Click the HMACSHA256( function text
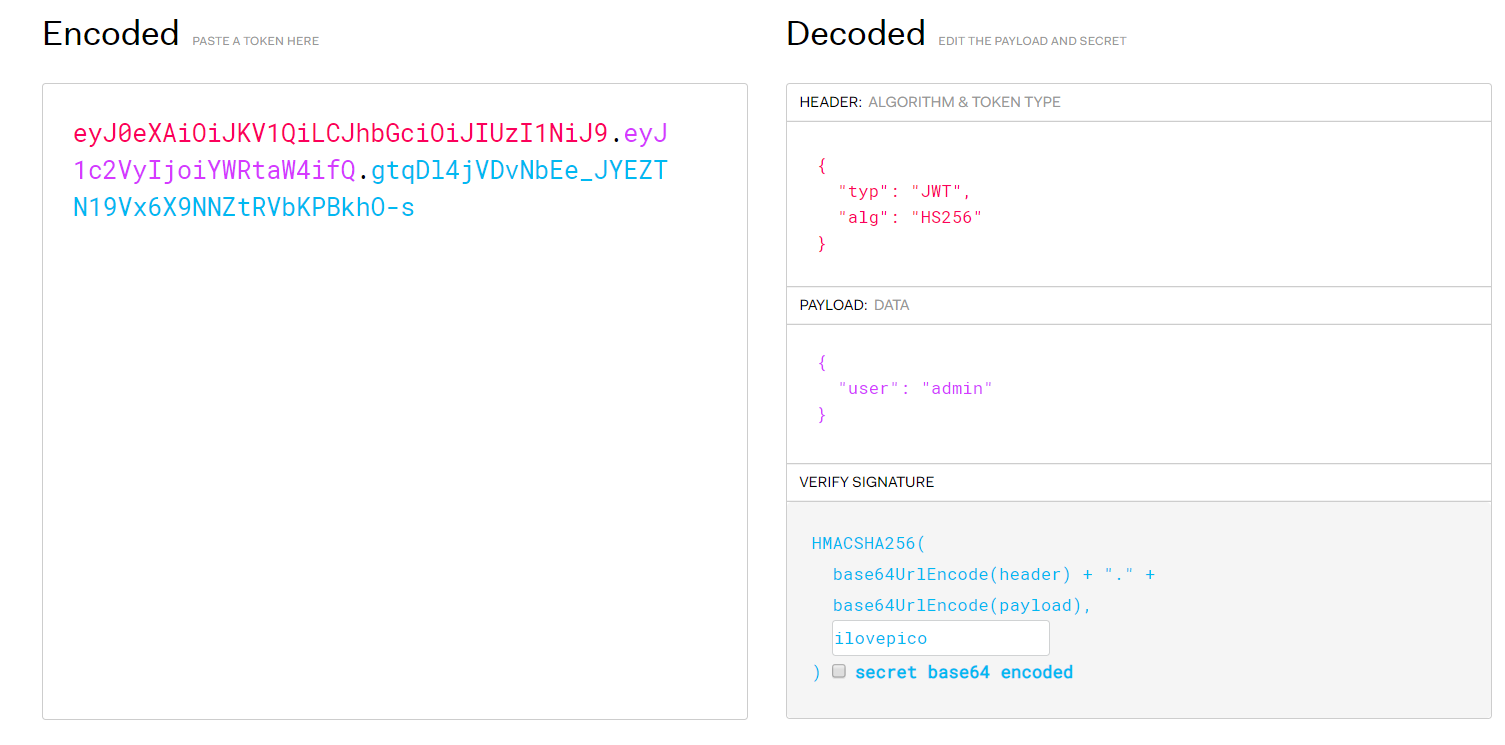Viewport: 1505px width, 745px height. click(868, 544)
